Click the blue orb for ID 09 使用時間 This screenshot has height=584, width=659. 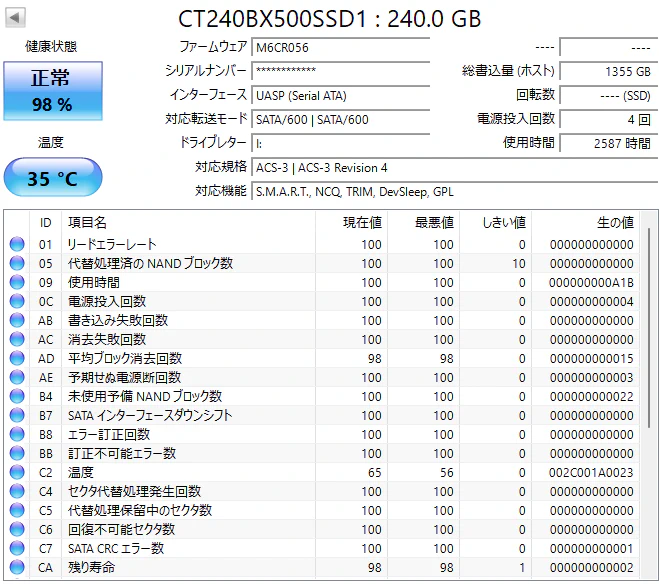point(17,282)
